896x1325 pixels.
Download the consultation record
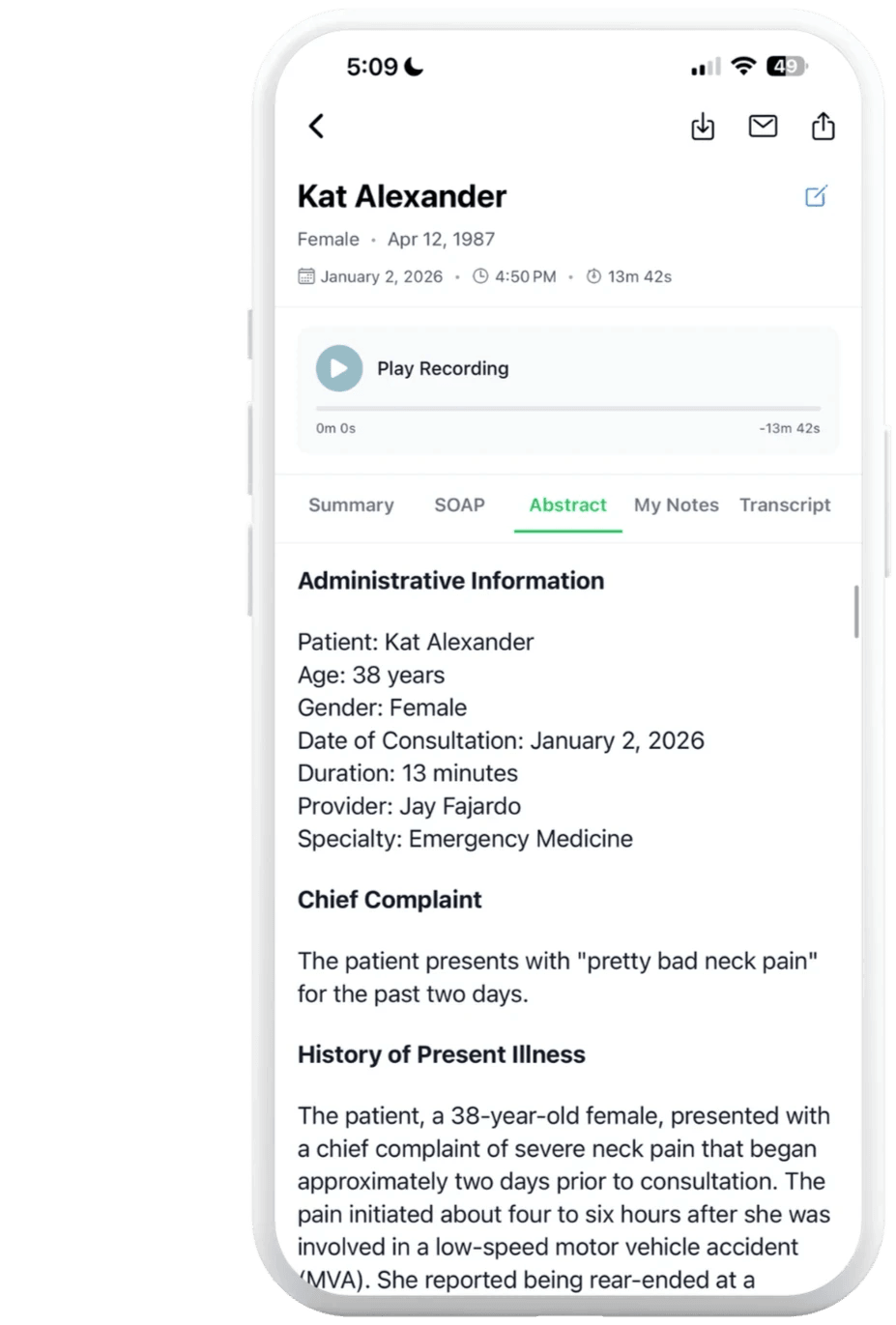[x=703, y=127]
